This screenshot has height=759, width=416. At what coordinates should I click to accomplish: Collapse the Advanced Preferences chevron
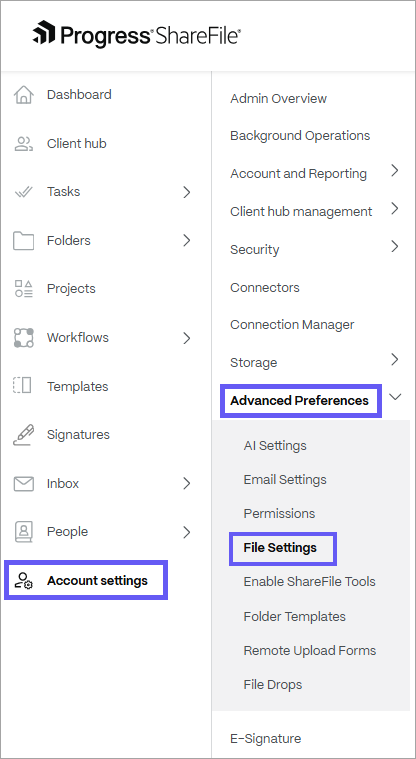coord(395,397)
